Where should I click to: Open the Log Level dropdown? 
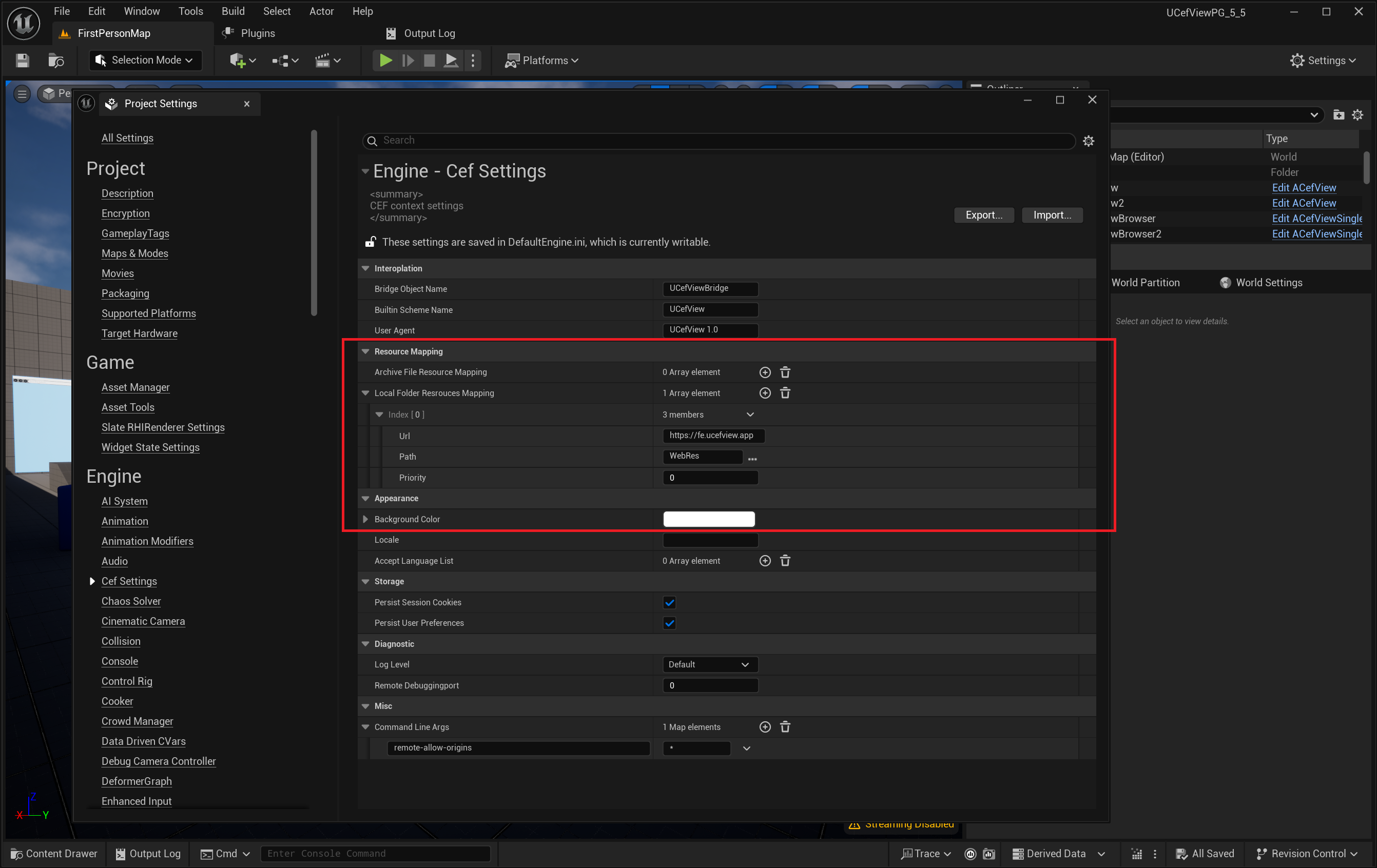pyautogui.click(x=709, y=664)
